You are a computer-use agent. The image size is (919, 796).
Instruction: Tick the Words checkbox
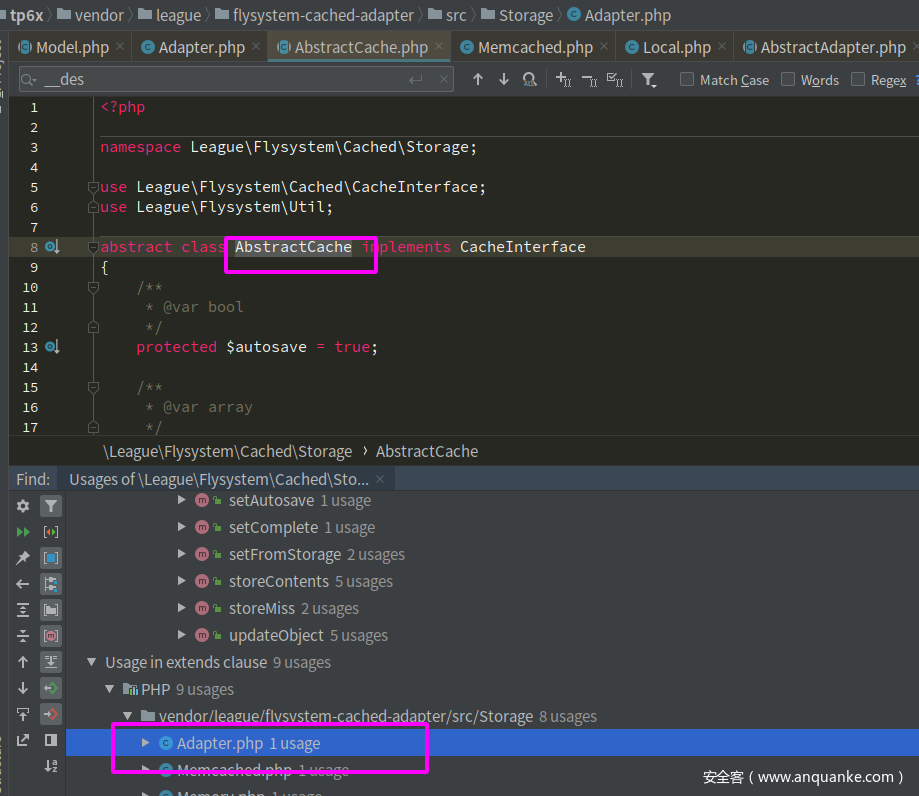[788, 80]
